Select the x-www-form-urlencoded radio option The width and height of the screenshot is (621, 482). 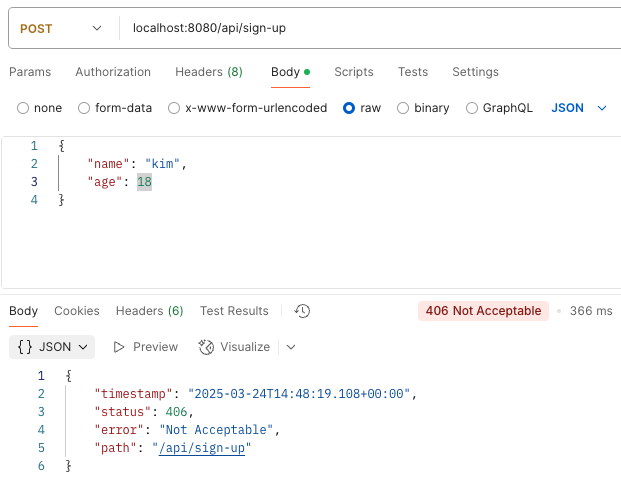174,108
